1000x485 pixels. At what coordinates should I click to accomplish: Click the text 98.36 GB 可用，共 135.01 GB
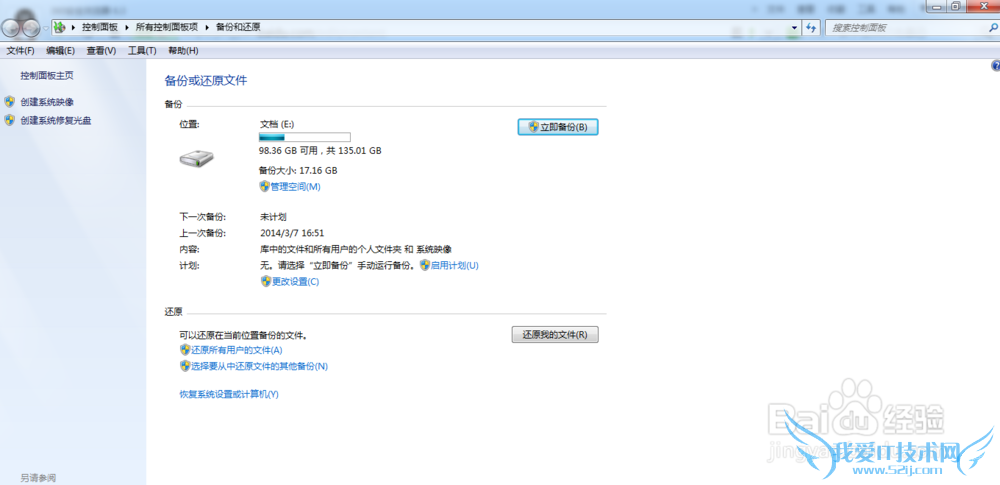(x=320, y=151)
